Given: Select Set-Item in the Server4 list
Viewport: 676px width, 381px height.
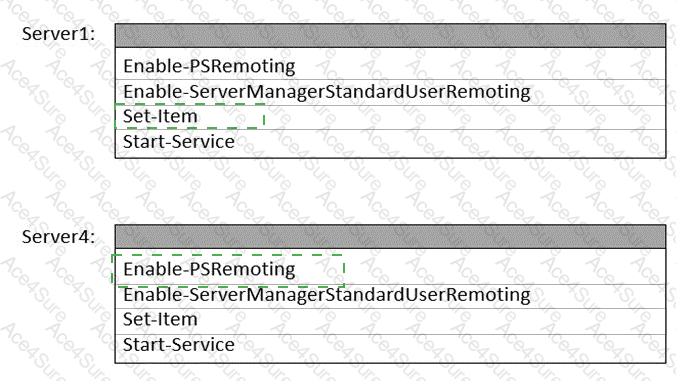Looking at the screenshot, I should click(x=390, y=320).
